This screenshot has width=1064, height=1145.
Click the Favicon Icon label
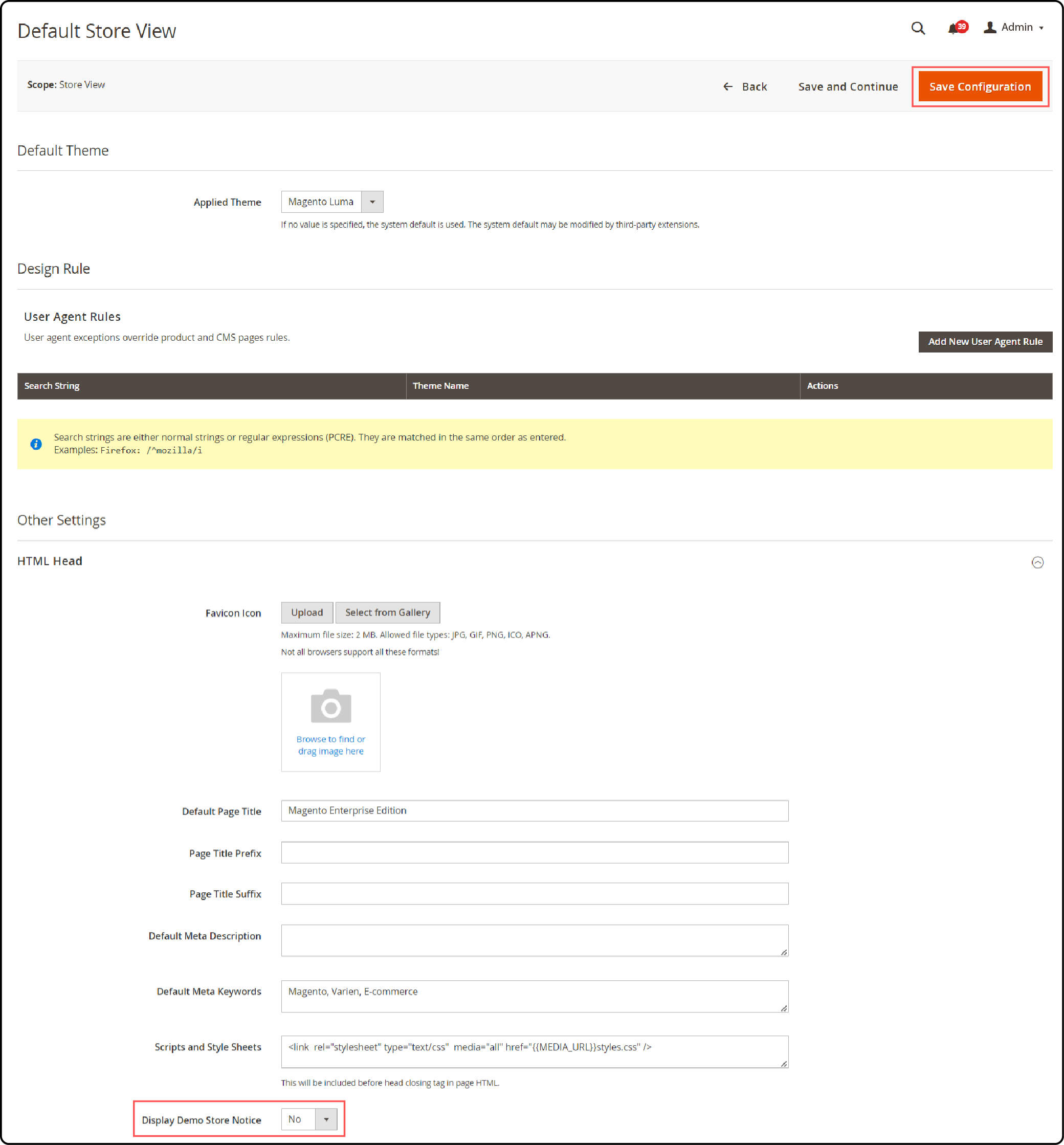pyautogui.click(x=233, y=613)
